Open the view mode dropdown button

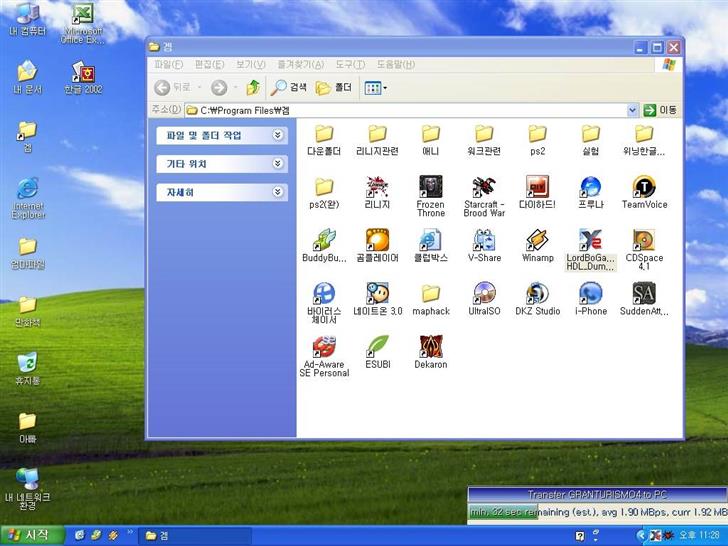click(376, 88)
